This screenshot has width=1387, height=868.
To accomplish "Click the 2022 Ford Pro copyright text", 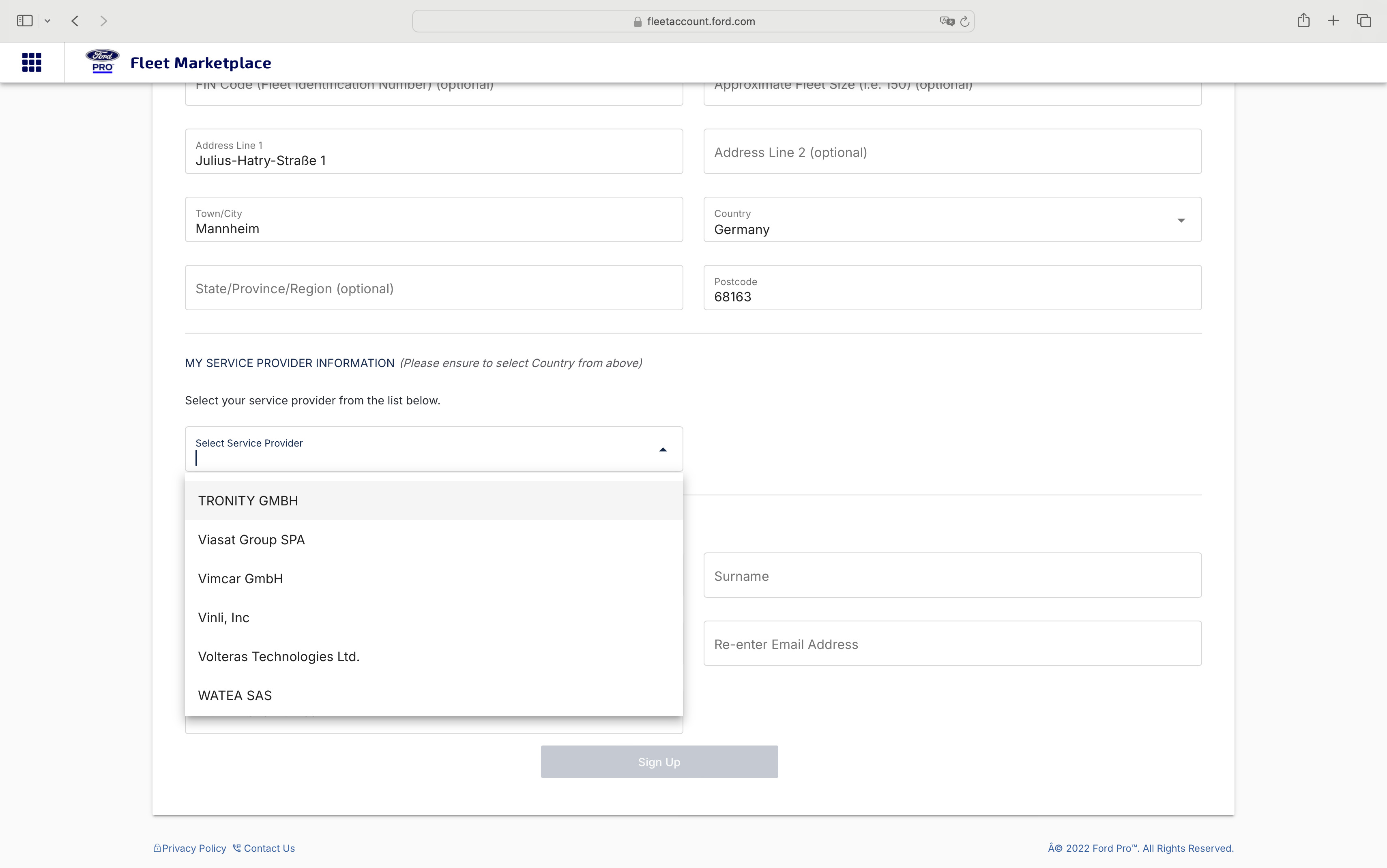I will (1141, 849).
